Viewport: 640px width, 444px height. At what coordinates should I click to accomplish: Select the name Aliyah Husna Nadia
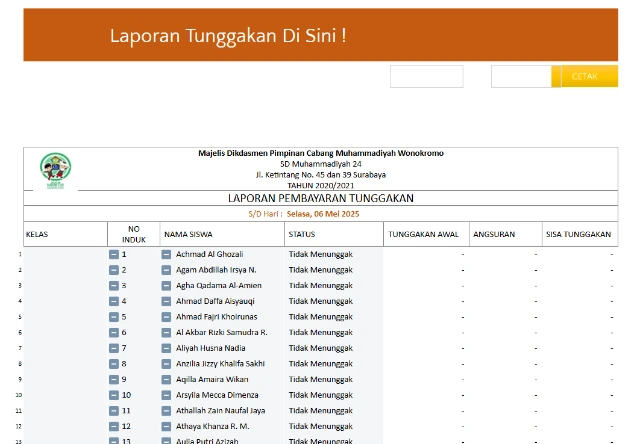(211, 349)
